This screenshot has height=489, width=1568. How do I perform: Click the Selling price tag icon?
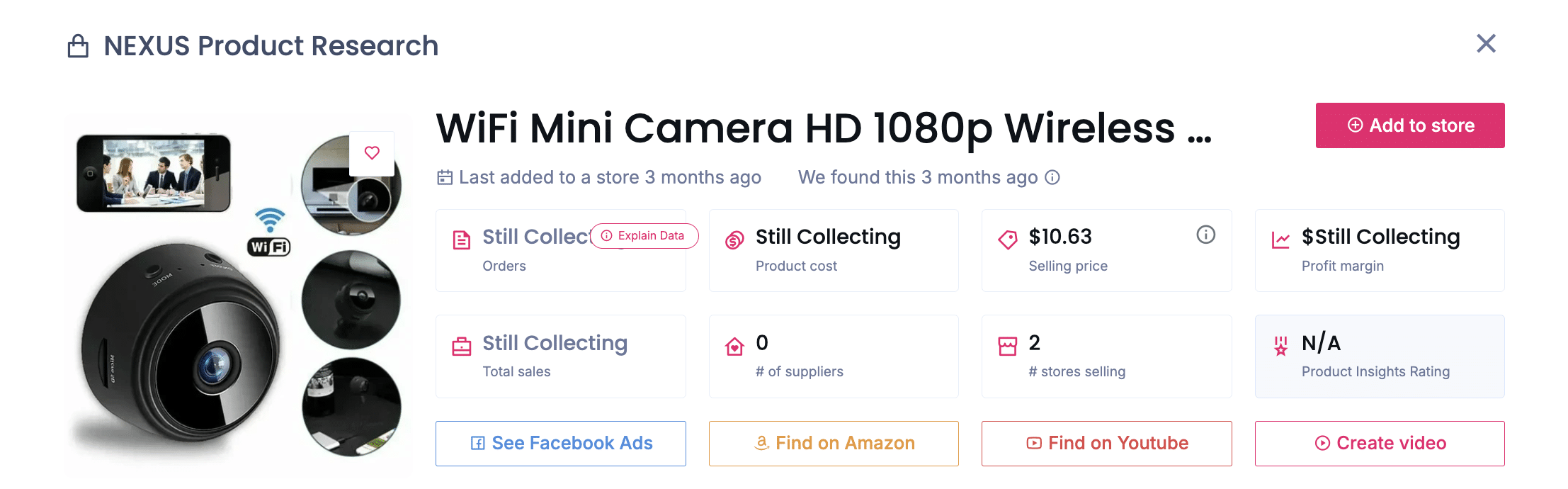[x=1007, y=240]
